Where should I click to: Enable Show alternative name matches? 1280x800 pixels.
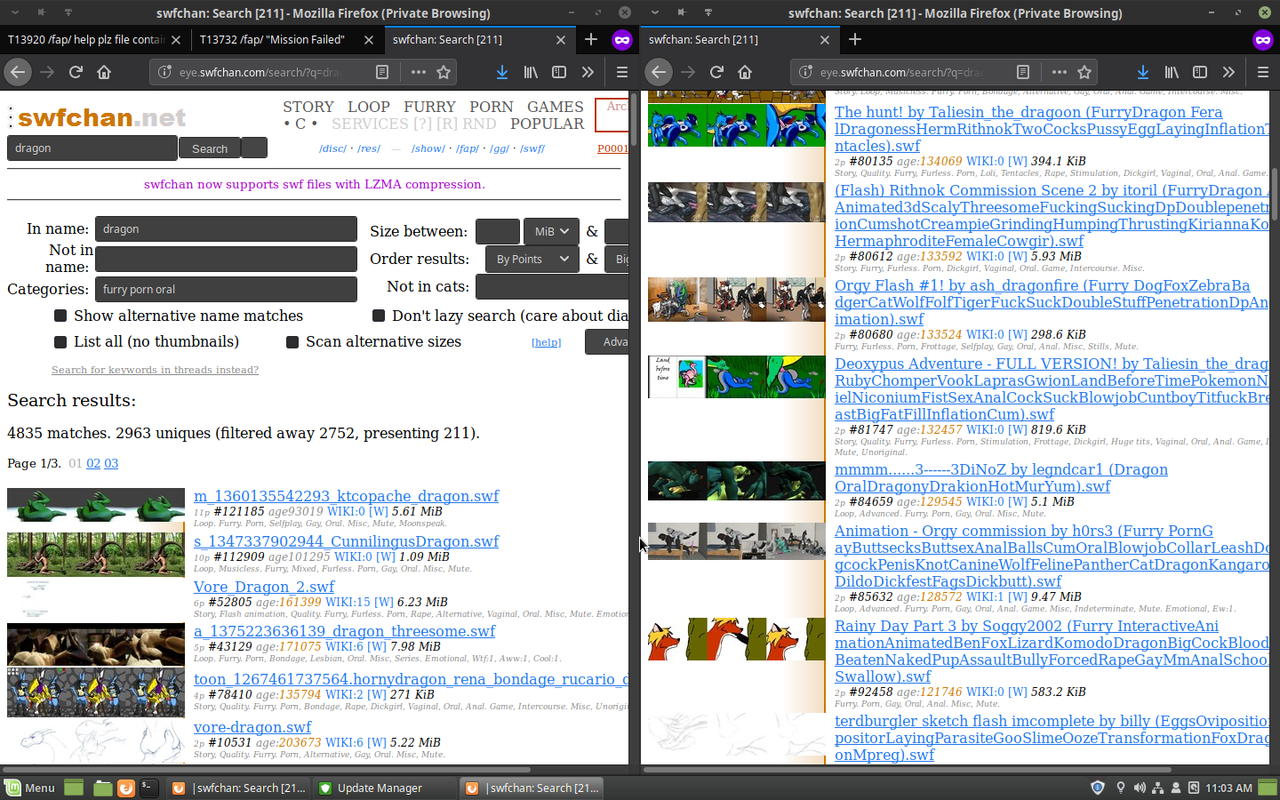[60, 315]
